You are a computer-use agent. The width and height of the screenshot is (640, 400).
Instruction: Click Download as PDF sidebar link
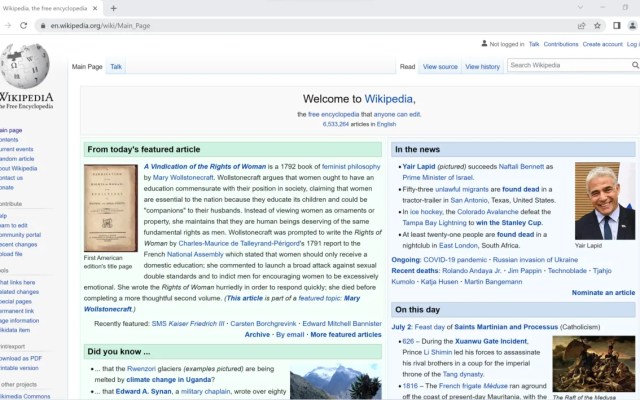pos(21,358)
